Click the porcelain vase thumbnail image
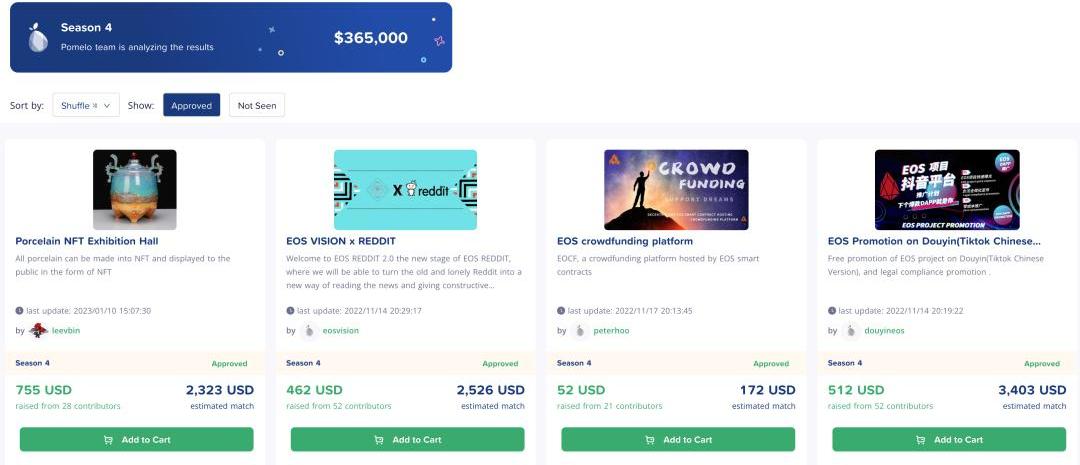Viewport: 1080px width, 465px height. [135, 190]
